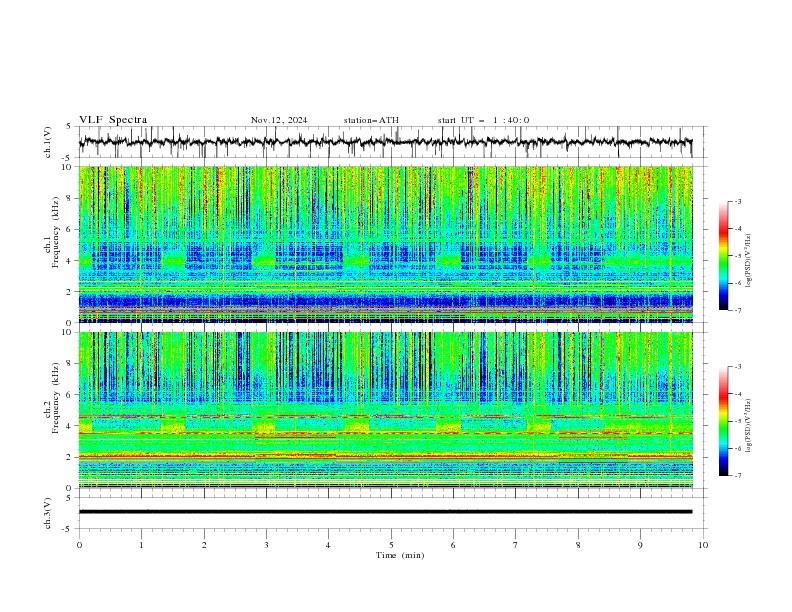
Task: Click the "ch.1(V)" waveform axis label
Action: [x=48, y=142]
